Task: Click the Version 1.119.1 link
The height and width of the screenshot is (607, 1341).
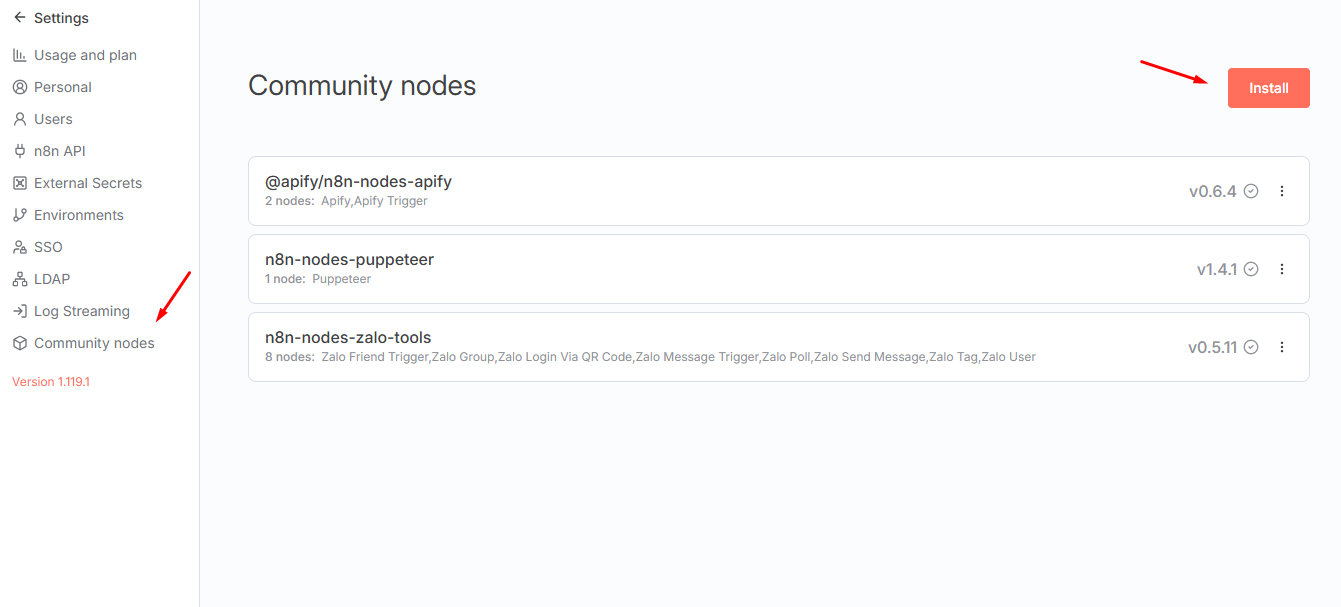Action: pos(51,382)
